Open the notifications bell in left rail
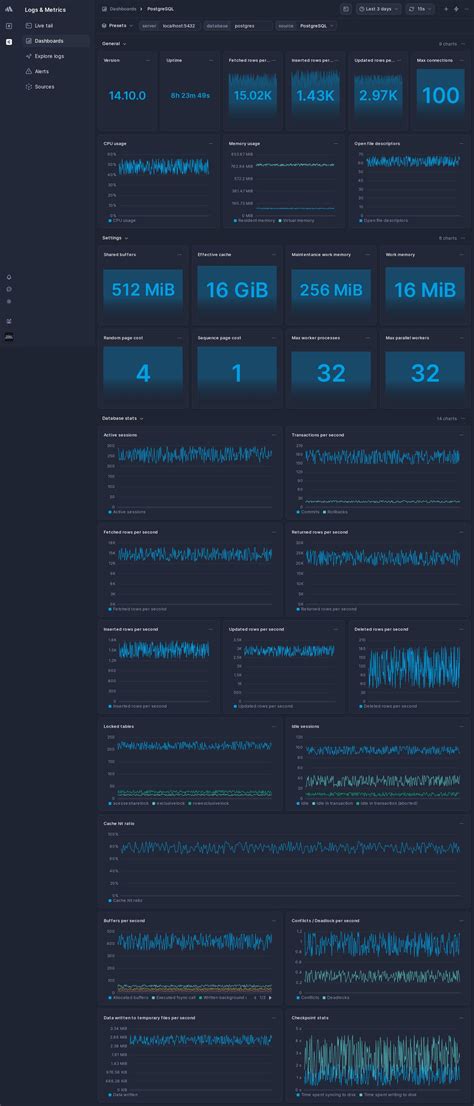Image resolution: width=474 pixels, height=1106 pixels. tap(9, 277)
